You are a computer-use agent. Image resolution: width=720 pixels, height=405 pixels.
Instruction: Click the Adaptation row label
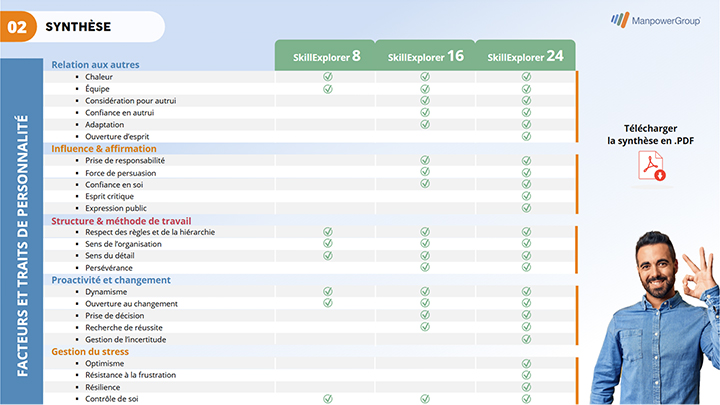click(104, 124)
